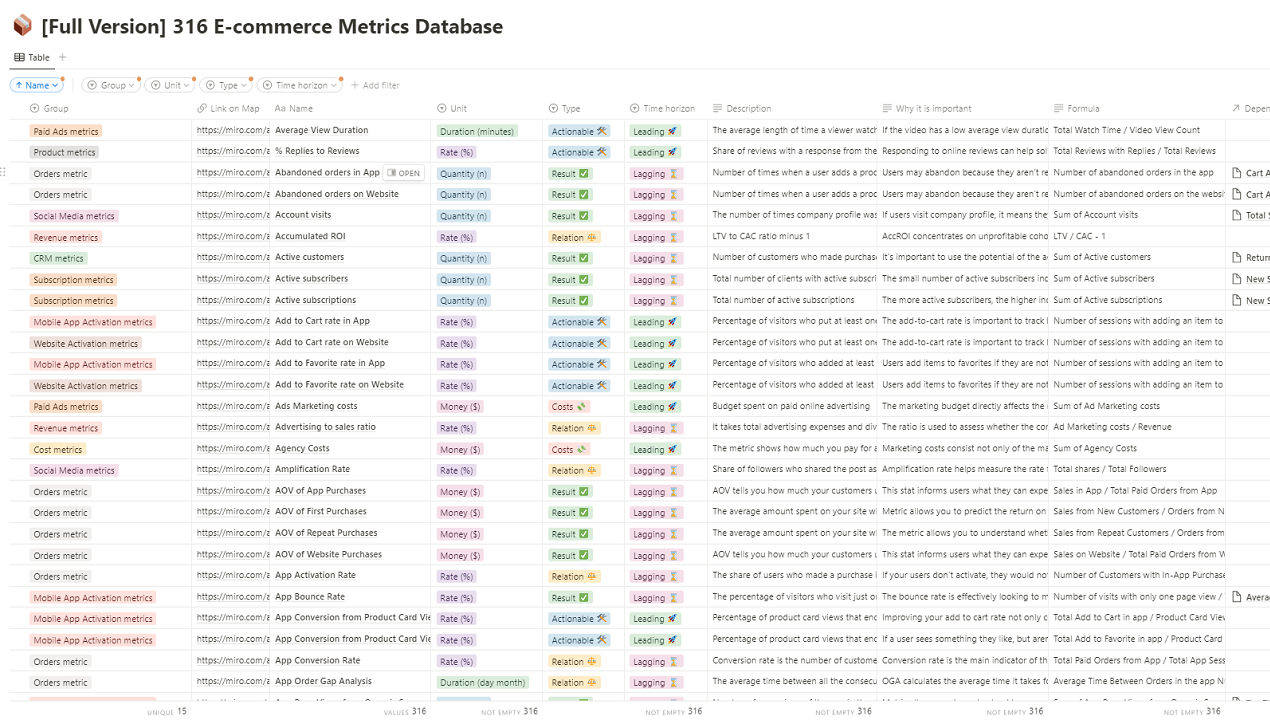Open the Abandoned orders in App page with OPEN

[403, 173]
